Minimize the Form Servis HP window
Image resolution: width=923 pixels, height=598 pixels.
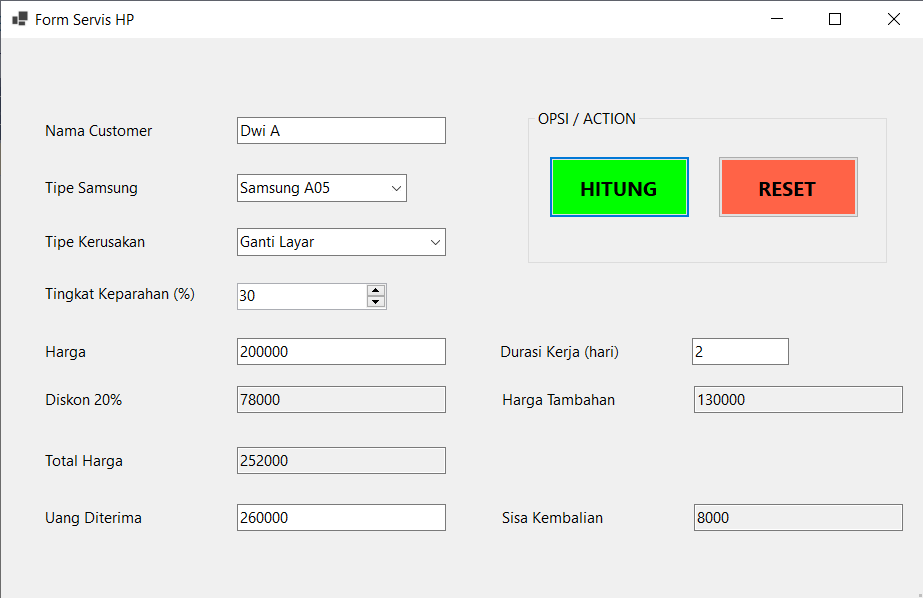point(777,19)
